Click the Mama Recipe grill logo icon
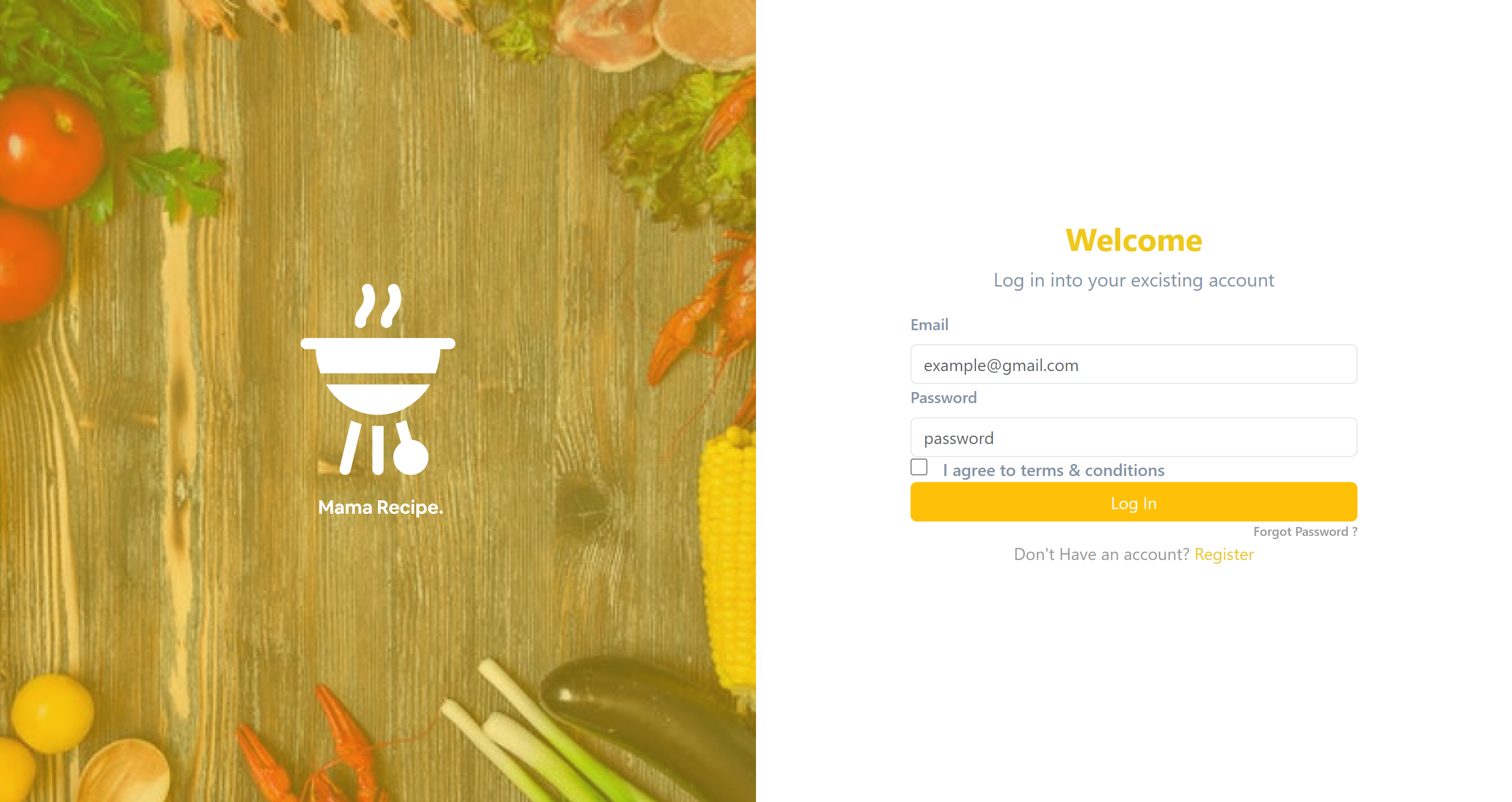Viewport: 1512px width, 802px height. (x=378, y=379)
